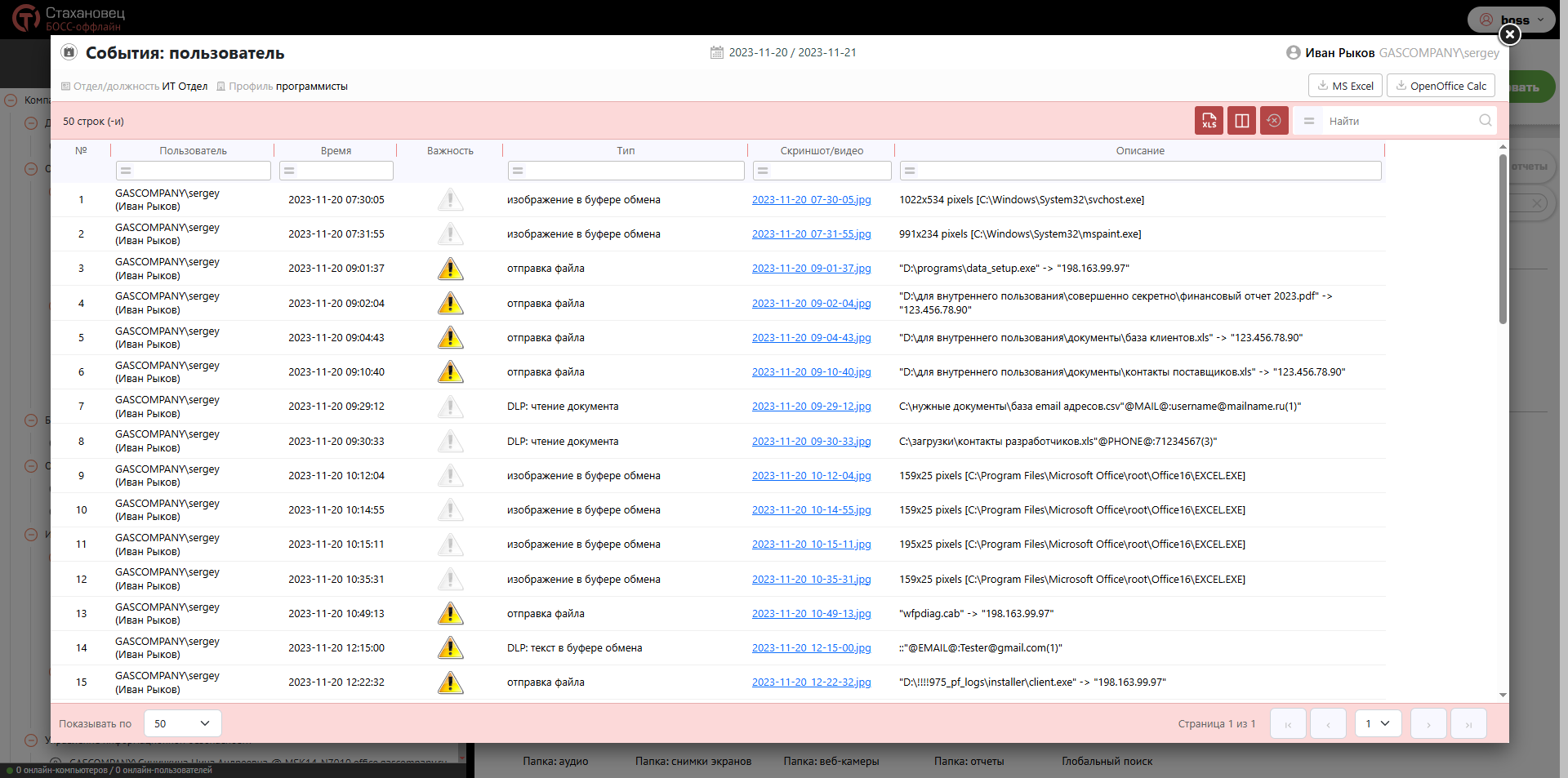Screen dimensions: 1568x778
Task: Open the page number dropdown
Action: 1378,723
